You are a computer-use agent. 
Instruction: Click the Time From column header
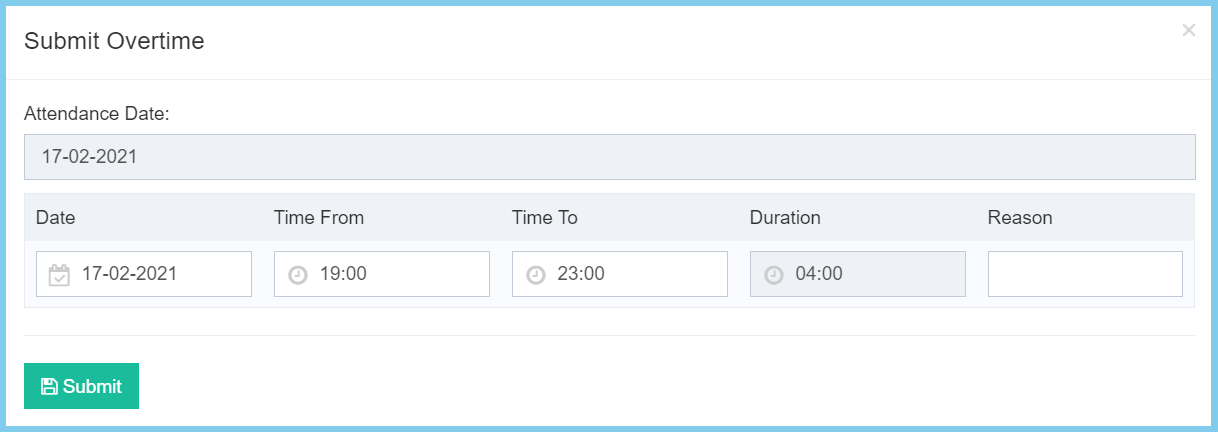[x=318, y=217]
